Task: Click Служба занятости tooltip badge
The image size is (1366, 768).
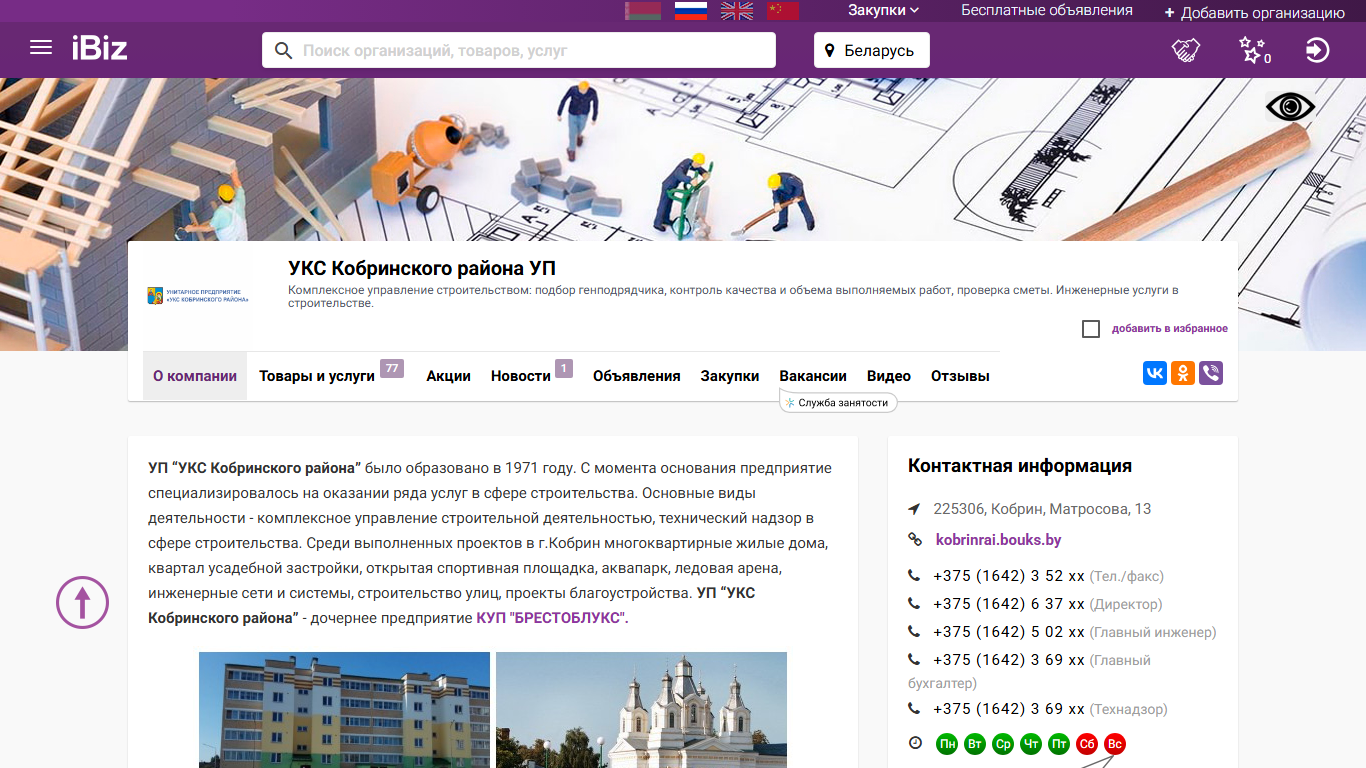Action: point(838,402)
